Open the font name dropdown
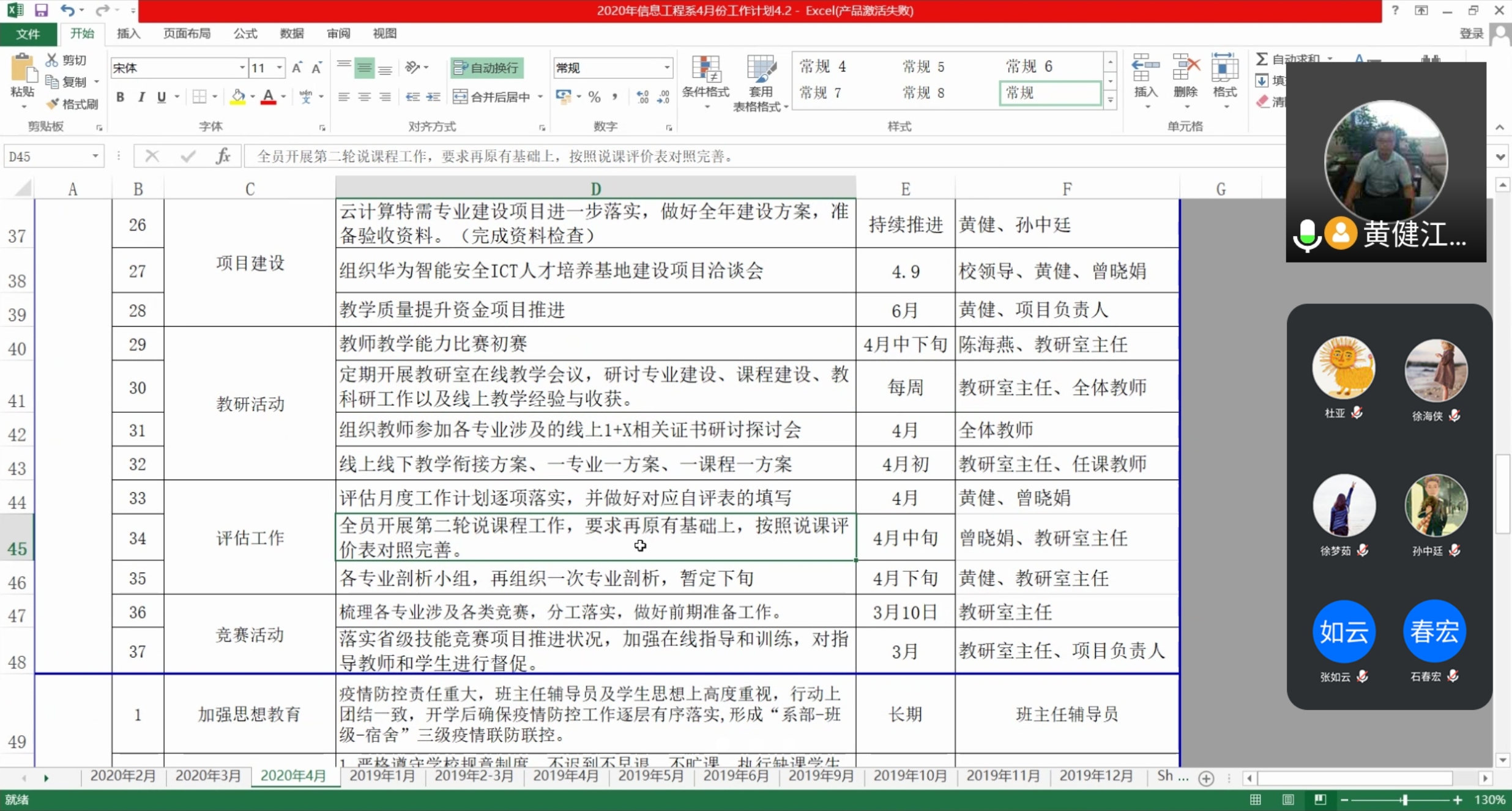 click(x=242, y=68)
